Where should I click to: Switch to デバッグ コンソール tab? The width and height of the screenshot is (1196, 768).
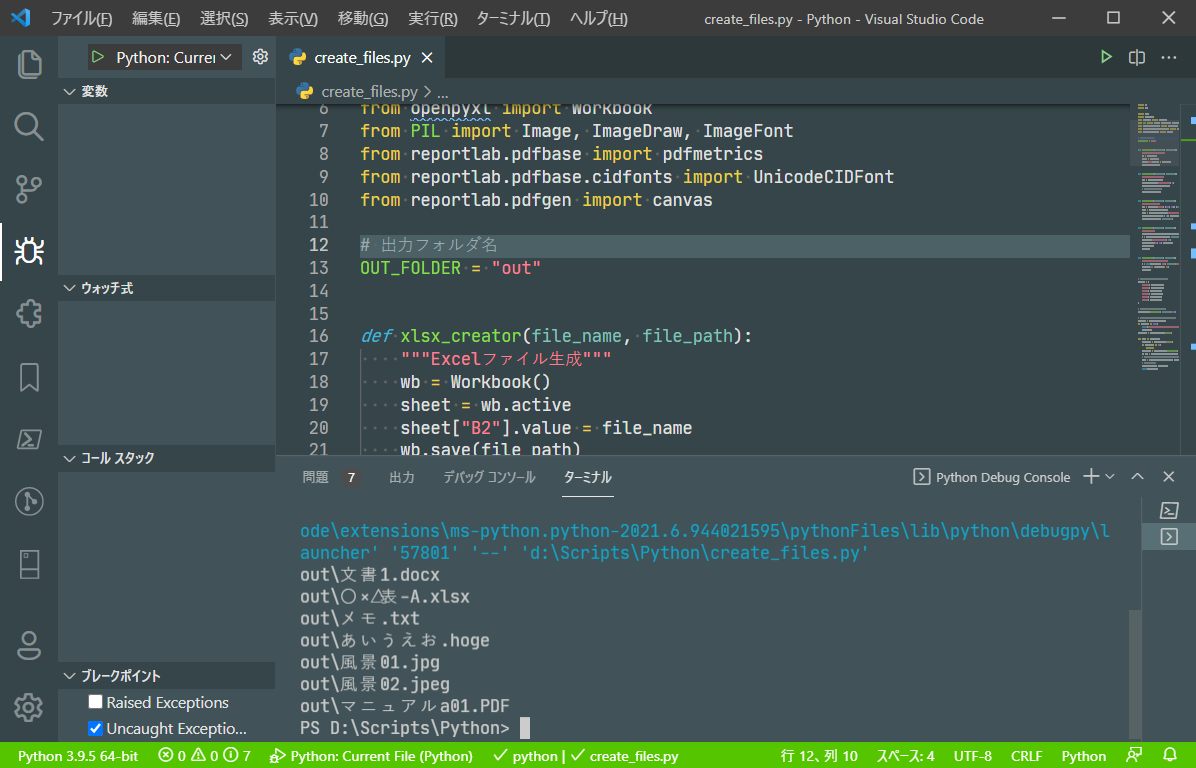coord(489,477)
